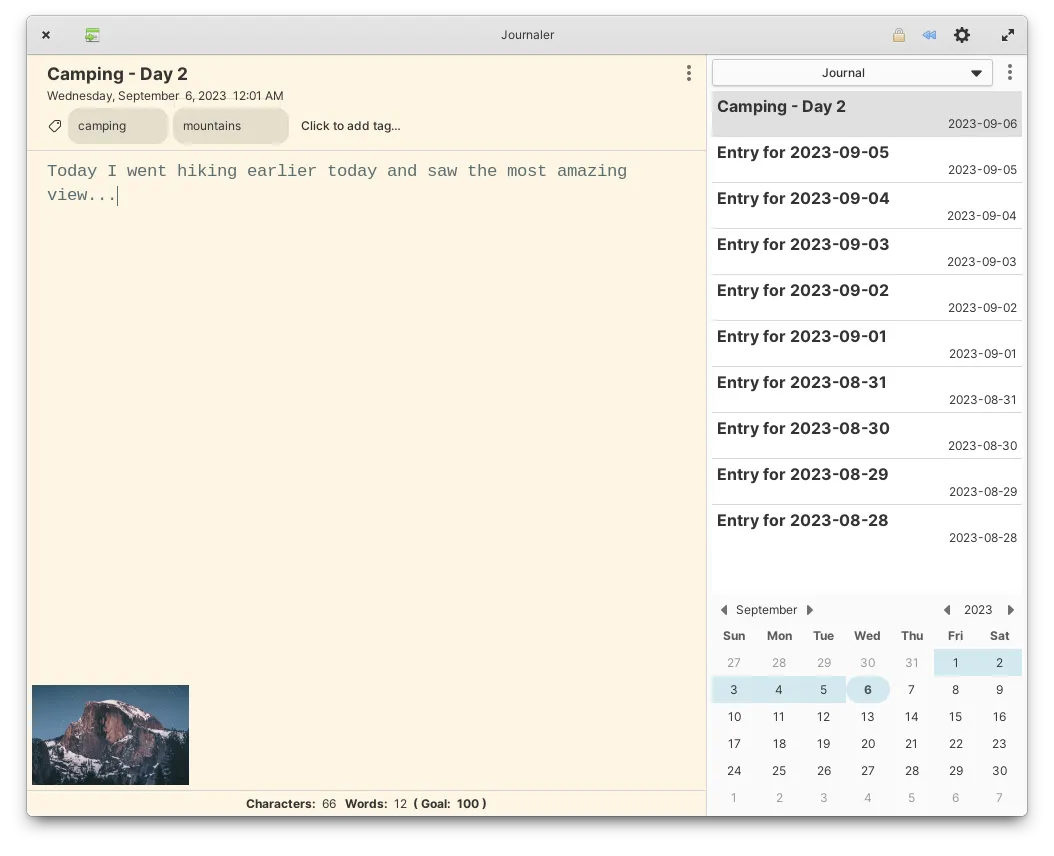Select the highlighted day 6 in calendar

pos(867,689)
